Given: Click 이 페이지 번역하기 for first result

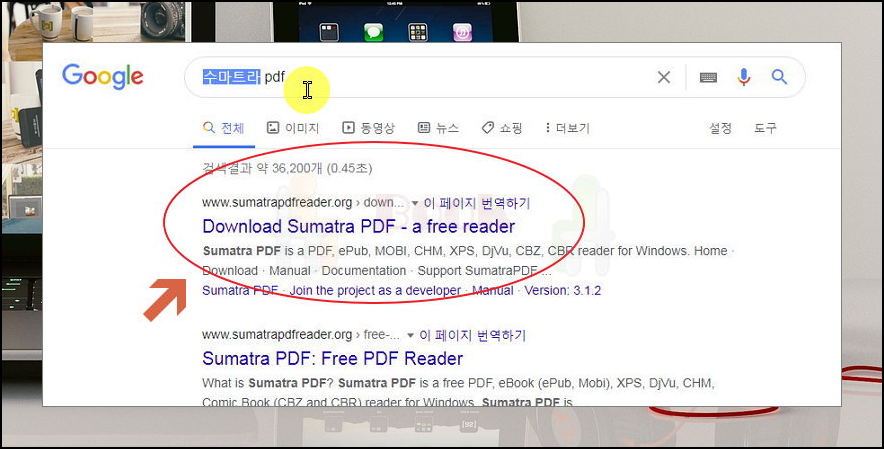Looking at the screenshot, I should point(477,203).
